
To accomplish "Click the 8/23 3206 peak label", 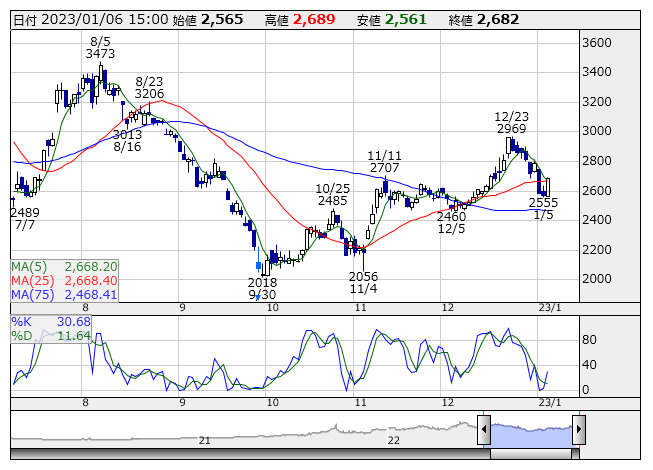I will click(x=149, y=87).
